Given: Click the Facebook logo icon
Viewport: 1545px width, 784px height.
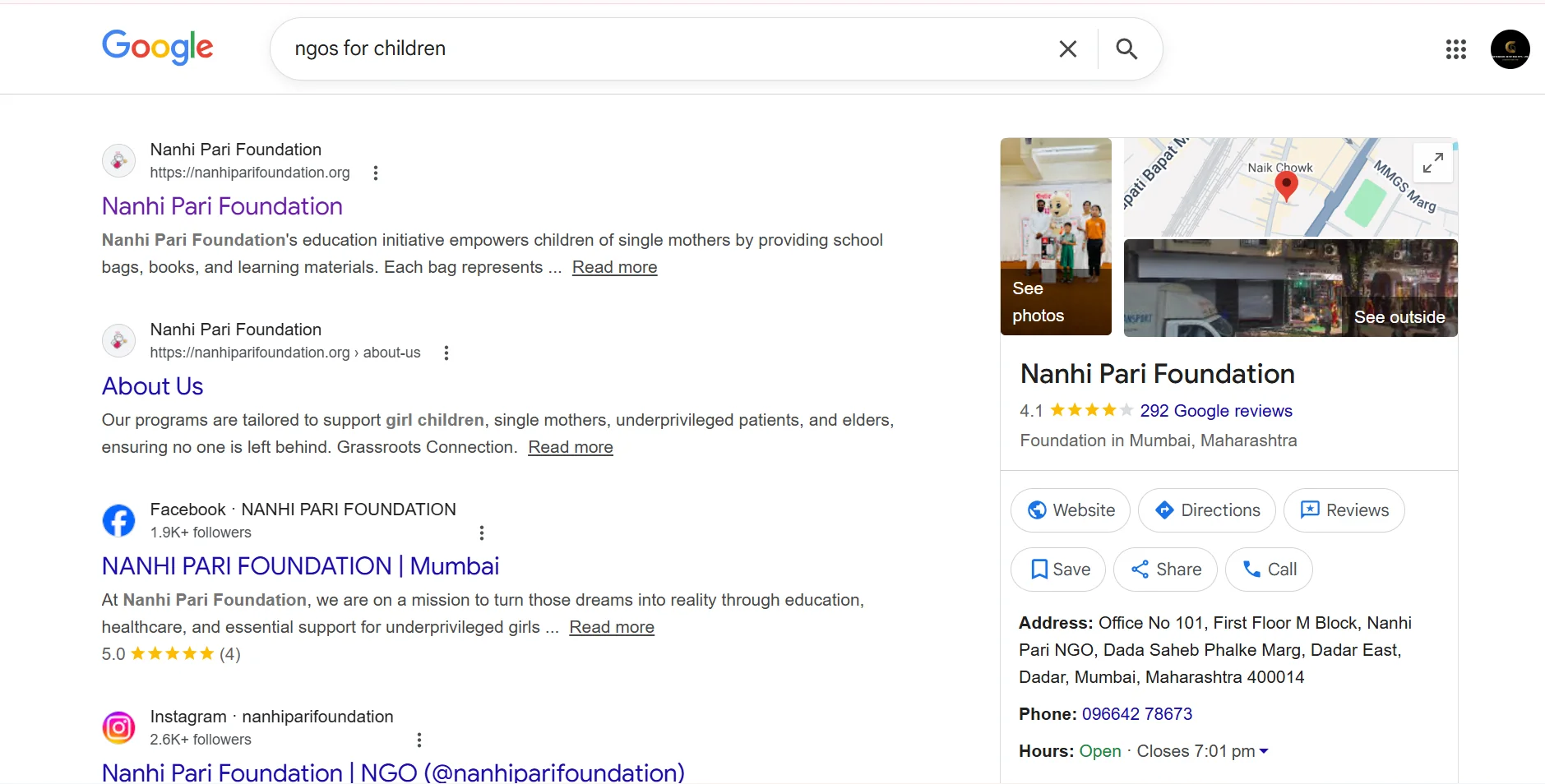Looking at the screenshot, I should pos(118,520).
